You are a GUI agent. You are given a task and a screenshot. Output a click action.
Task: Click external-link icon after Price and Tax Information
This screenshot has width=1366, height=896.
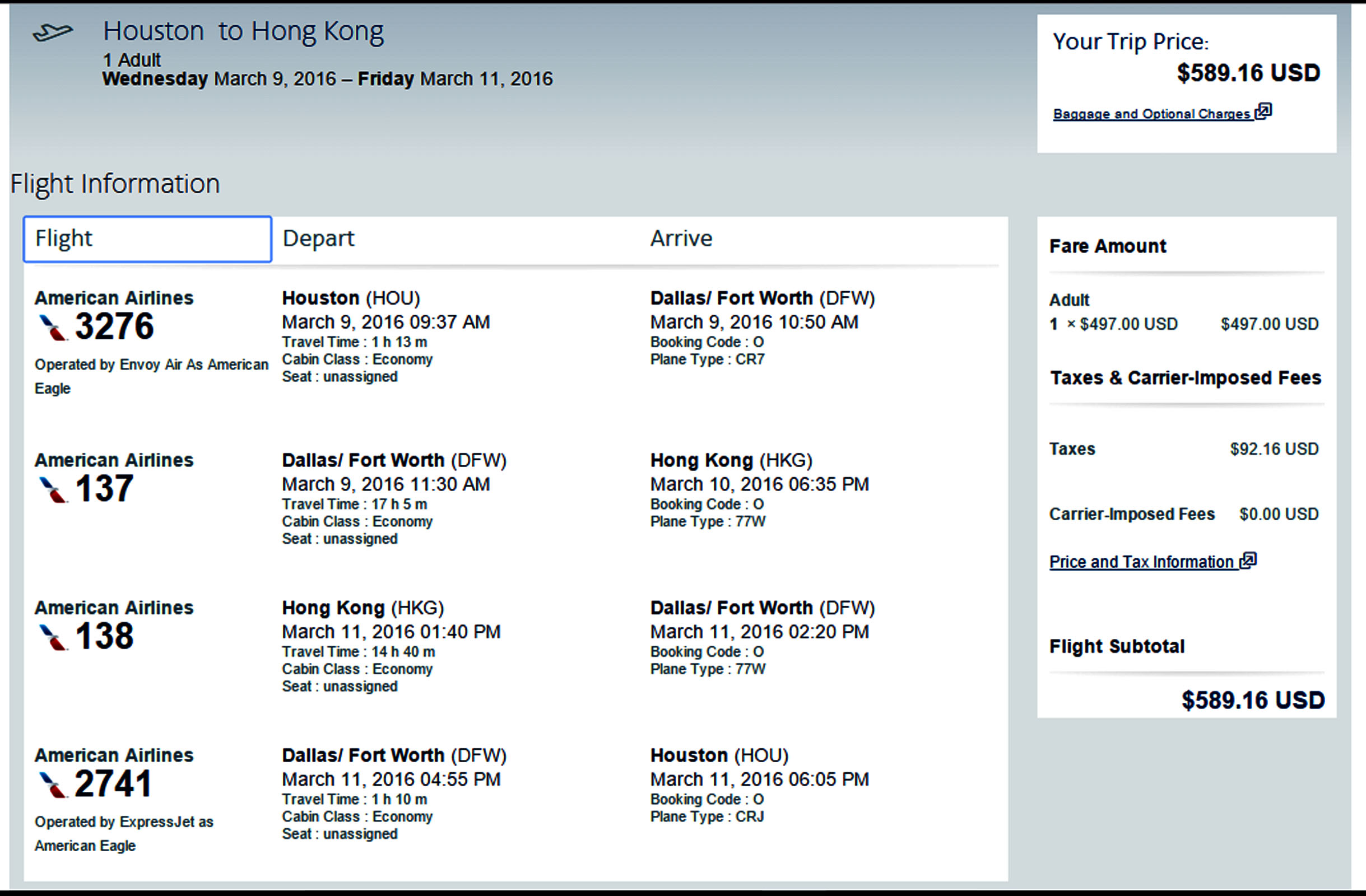click(1248, 560)
